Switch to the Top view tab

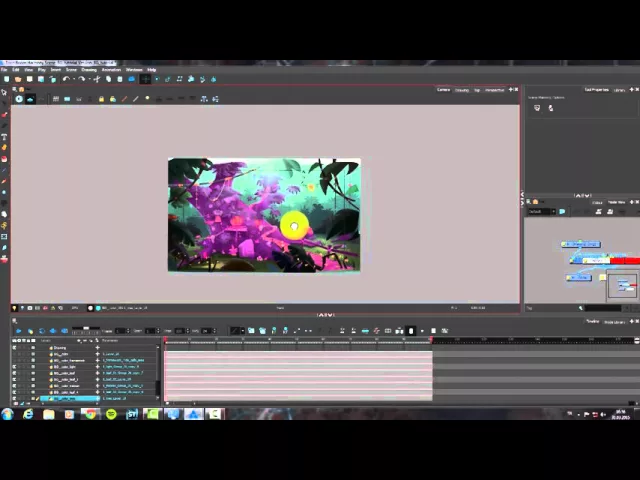click(x=477, y=90)
